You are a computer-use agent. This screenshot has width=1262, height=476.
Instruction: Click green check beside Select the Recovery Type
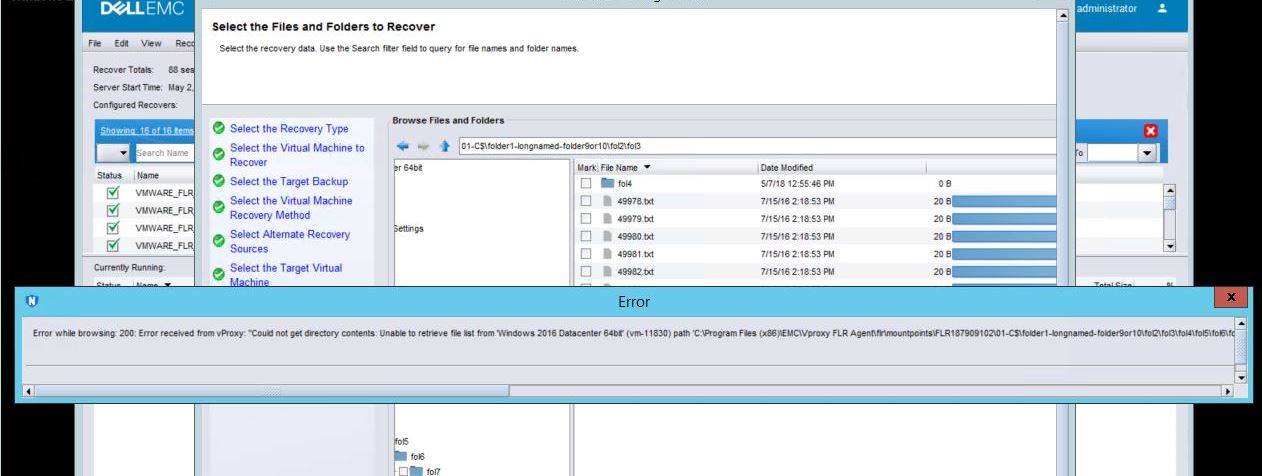(218, 129)
